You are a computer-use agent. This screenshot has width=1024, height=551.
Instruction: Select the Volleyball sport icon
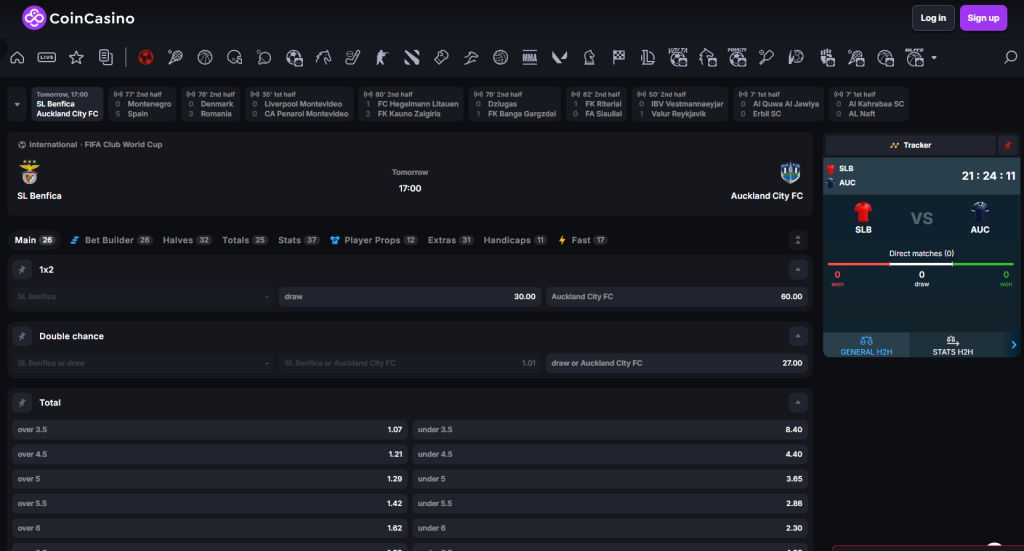tap(500, 57)
